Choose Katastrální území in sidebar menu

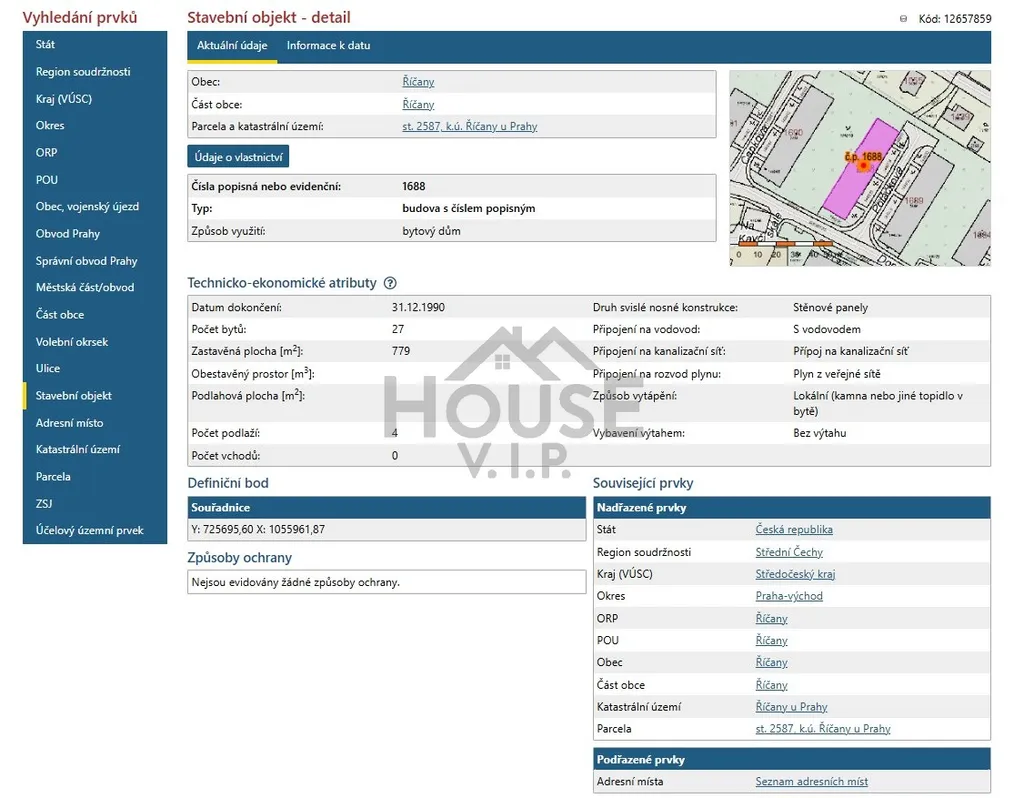78,450
